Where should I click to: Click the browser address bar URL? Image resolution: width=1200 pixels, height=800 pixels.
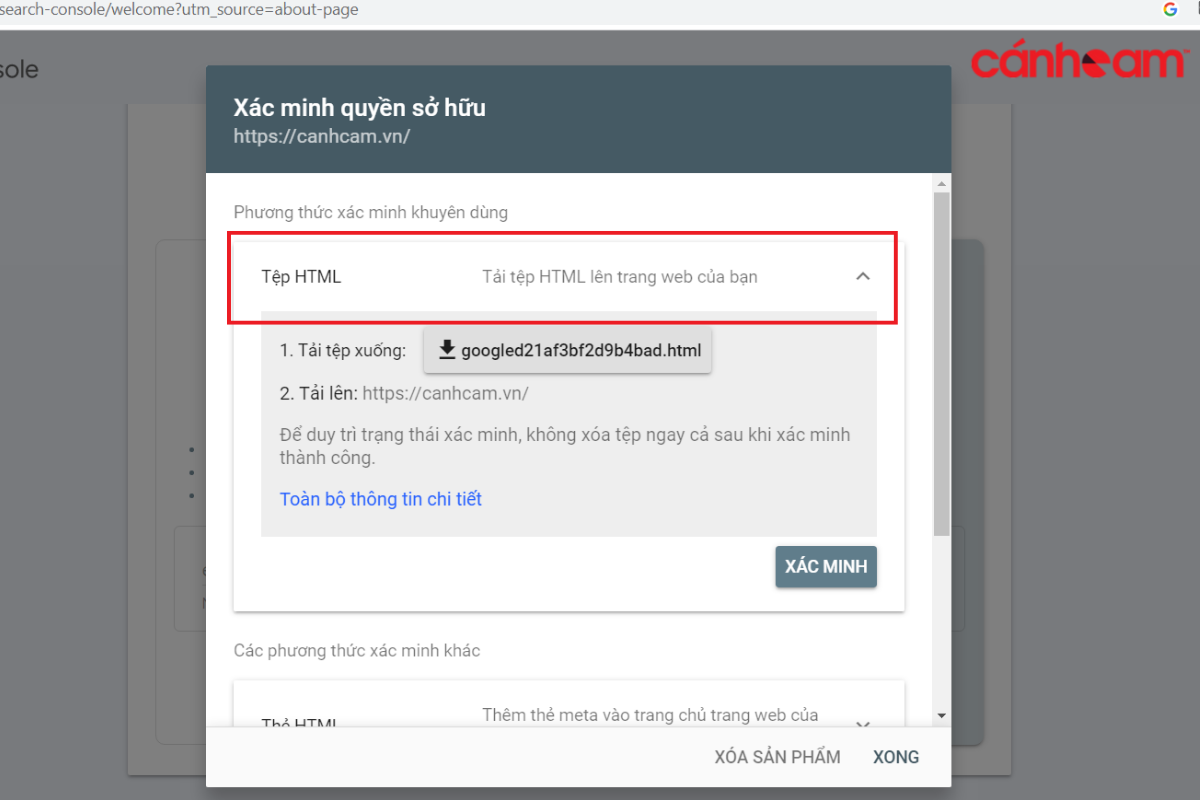point(179,10)
